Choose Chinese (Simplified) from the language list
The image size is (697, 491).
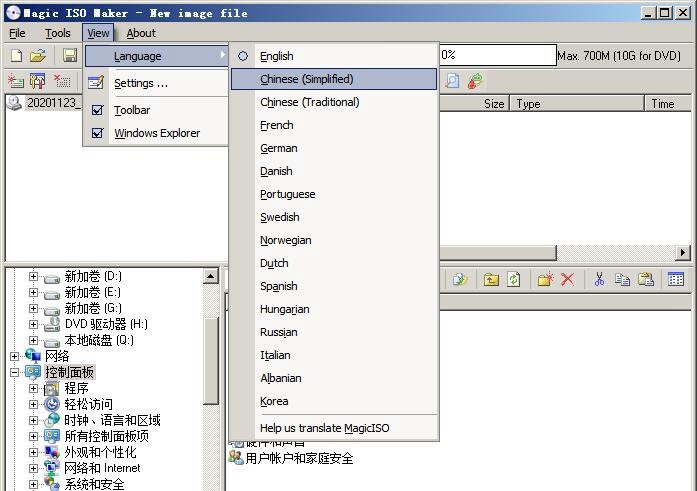334,79
